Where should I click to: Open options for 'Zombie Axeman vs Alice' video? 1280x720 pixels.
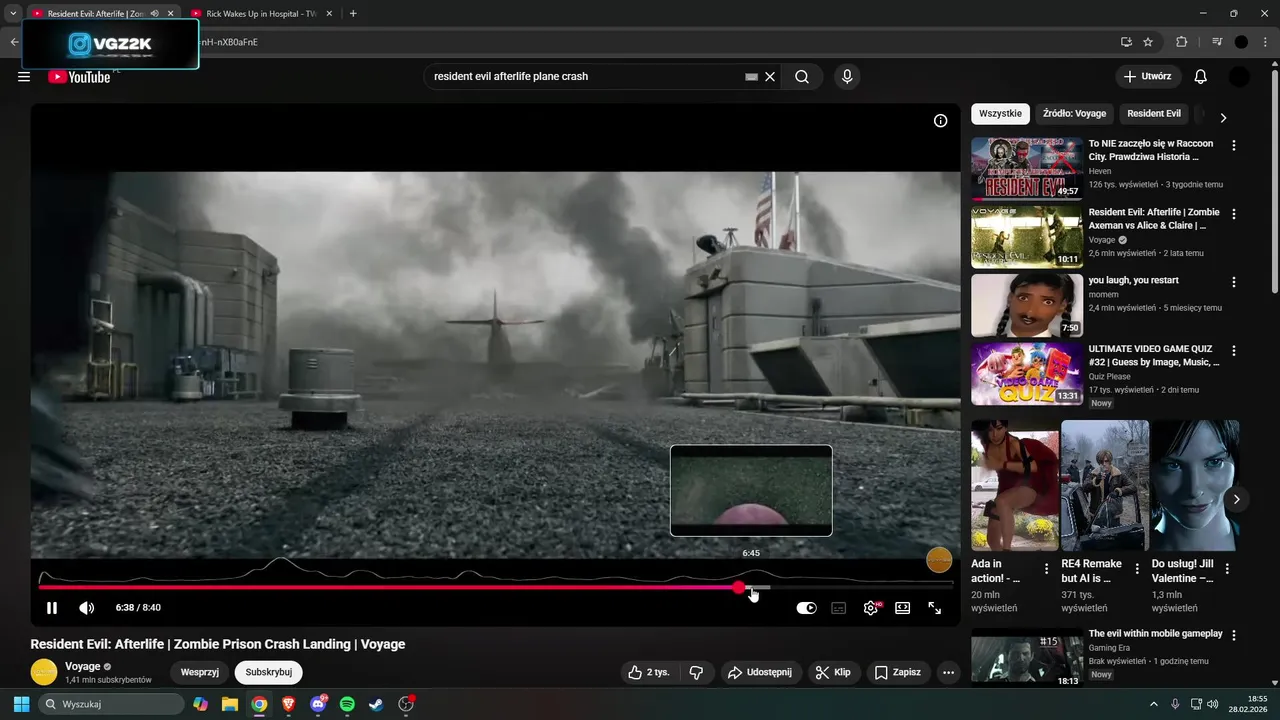1234,214
